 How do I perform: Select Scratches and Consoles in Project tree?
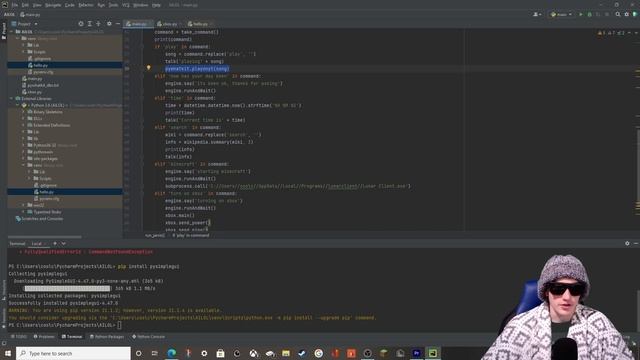[x=39, y=219]
